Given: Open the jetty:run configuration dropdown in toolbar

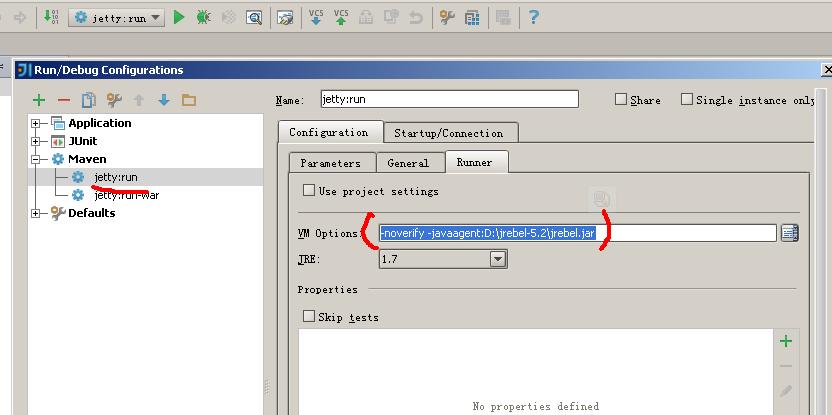Looking at the screenshot, I should tap(116, 18).
